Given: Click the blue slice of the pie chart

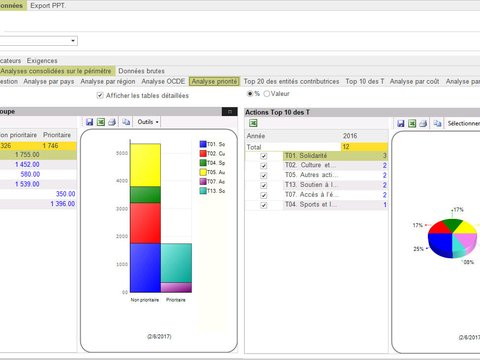Looking at the screenshot, I should coord(439,245).
